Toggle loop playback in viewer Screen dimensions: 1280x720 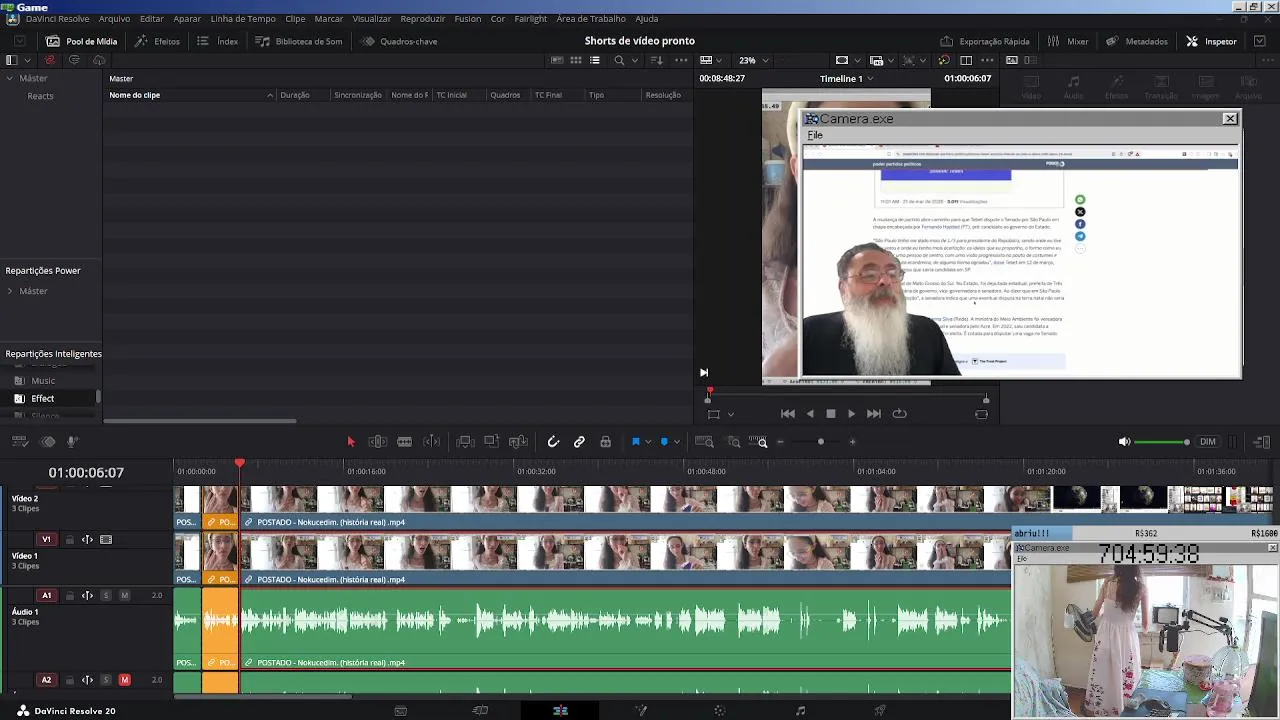pos(899,414)
